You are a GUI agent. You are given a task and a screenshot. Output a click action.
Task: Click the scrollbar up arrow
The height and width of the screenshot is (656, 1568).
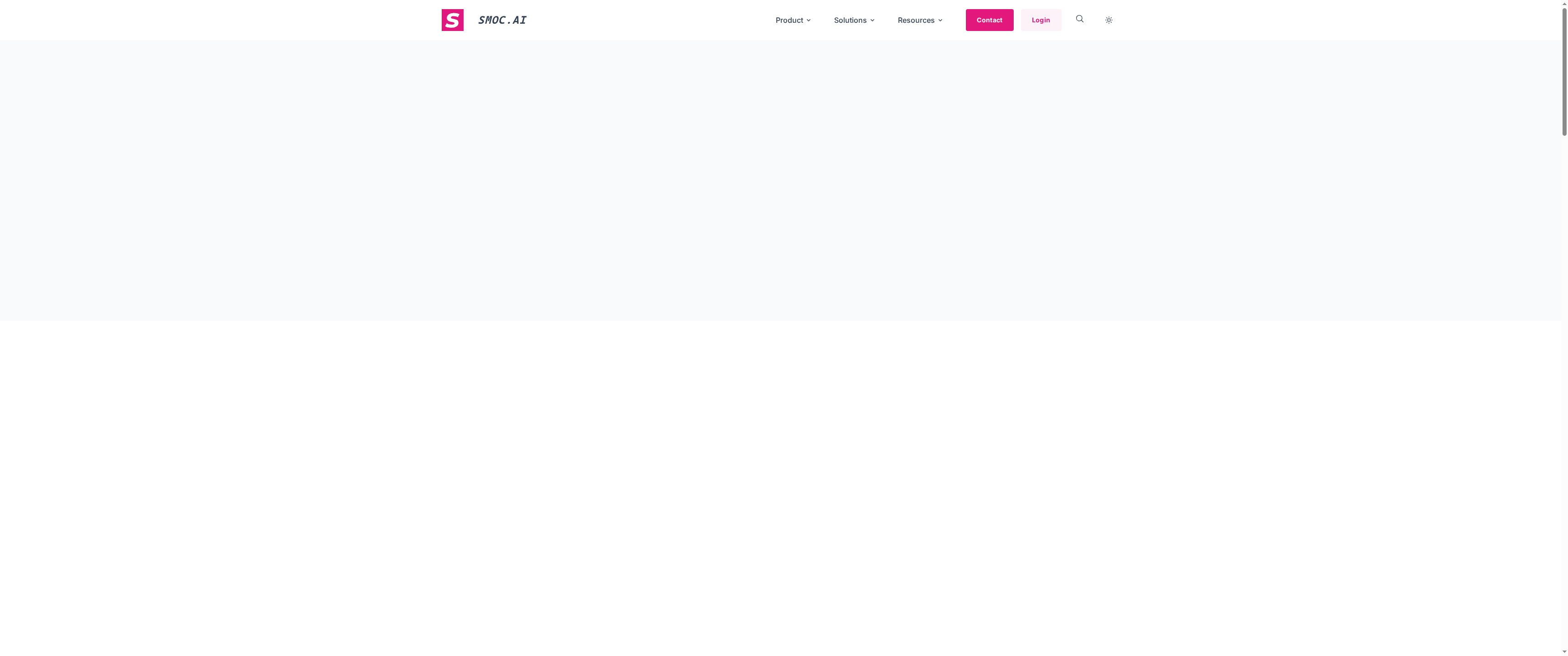(1564, 3)
